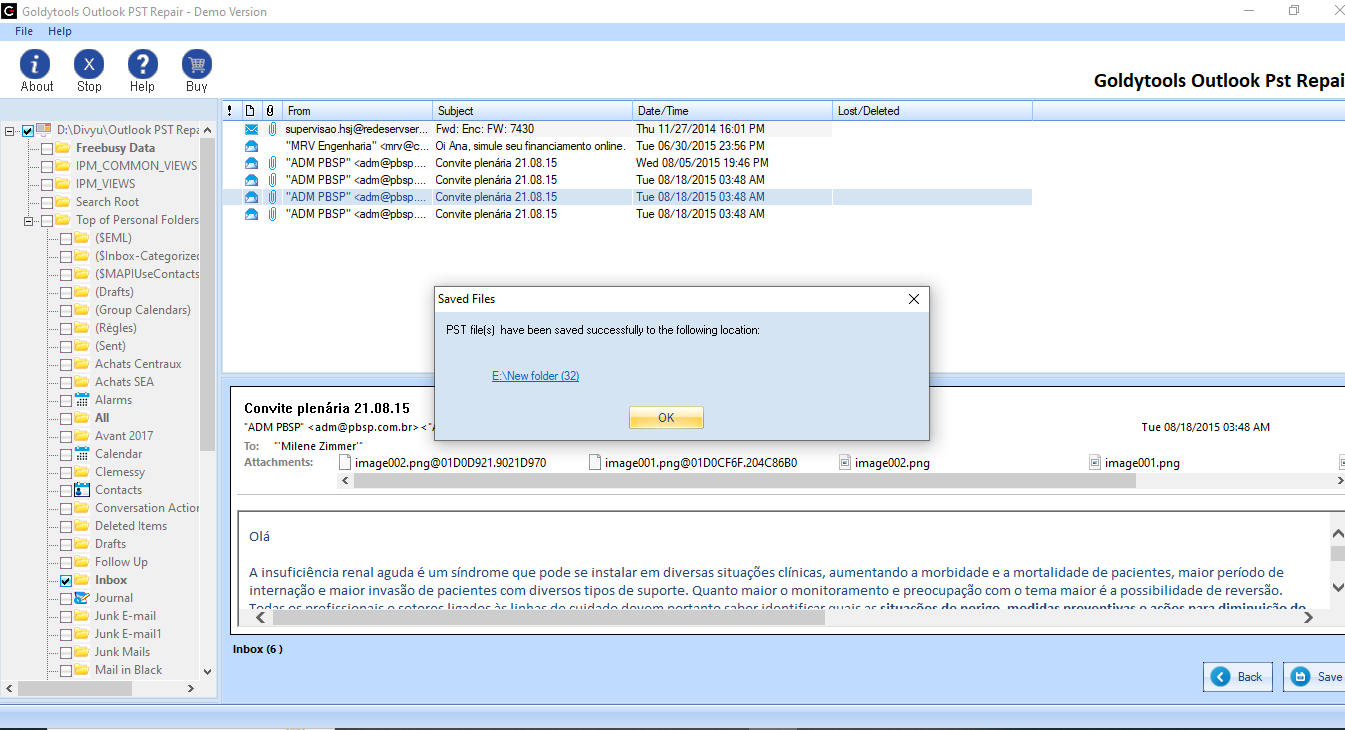Screen dimensions: 1345x730
Task: Click folder tree scrollbar right arrow
Action: (191, 689)
